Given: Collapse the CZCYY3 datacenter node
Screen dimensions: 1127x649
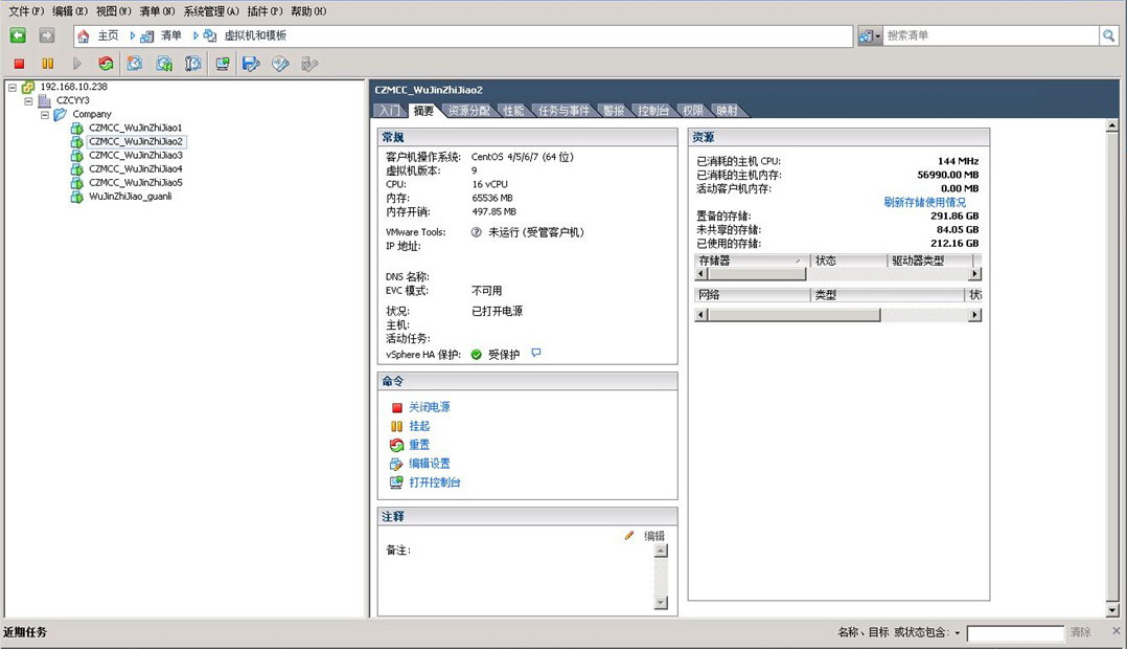Looking at the screenshot, I should coord(29,101).
